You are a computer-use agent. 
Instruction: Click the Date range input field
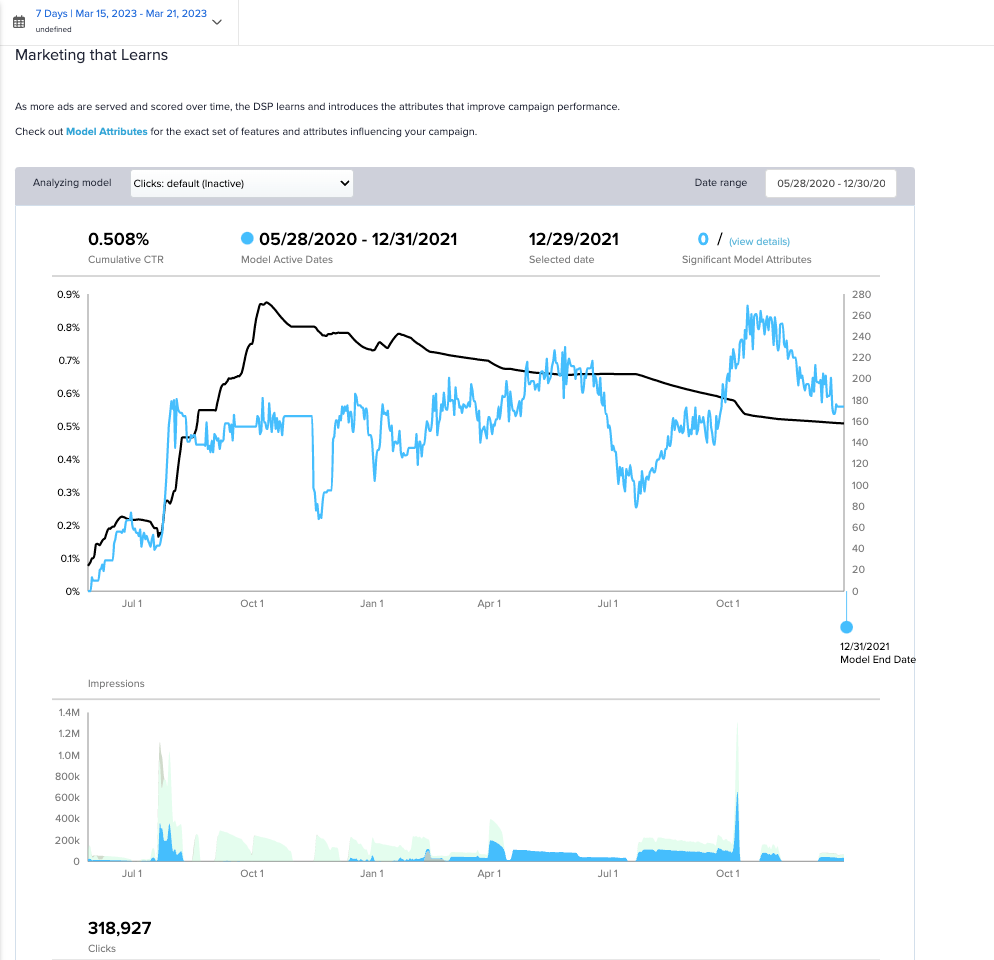pos(830,183)
